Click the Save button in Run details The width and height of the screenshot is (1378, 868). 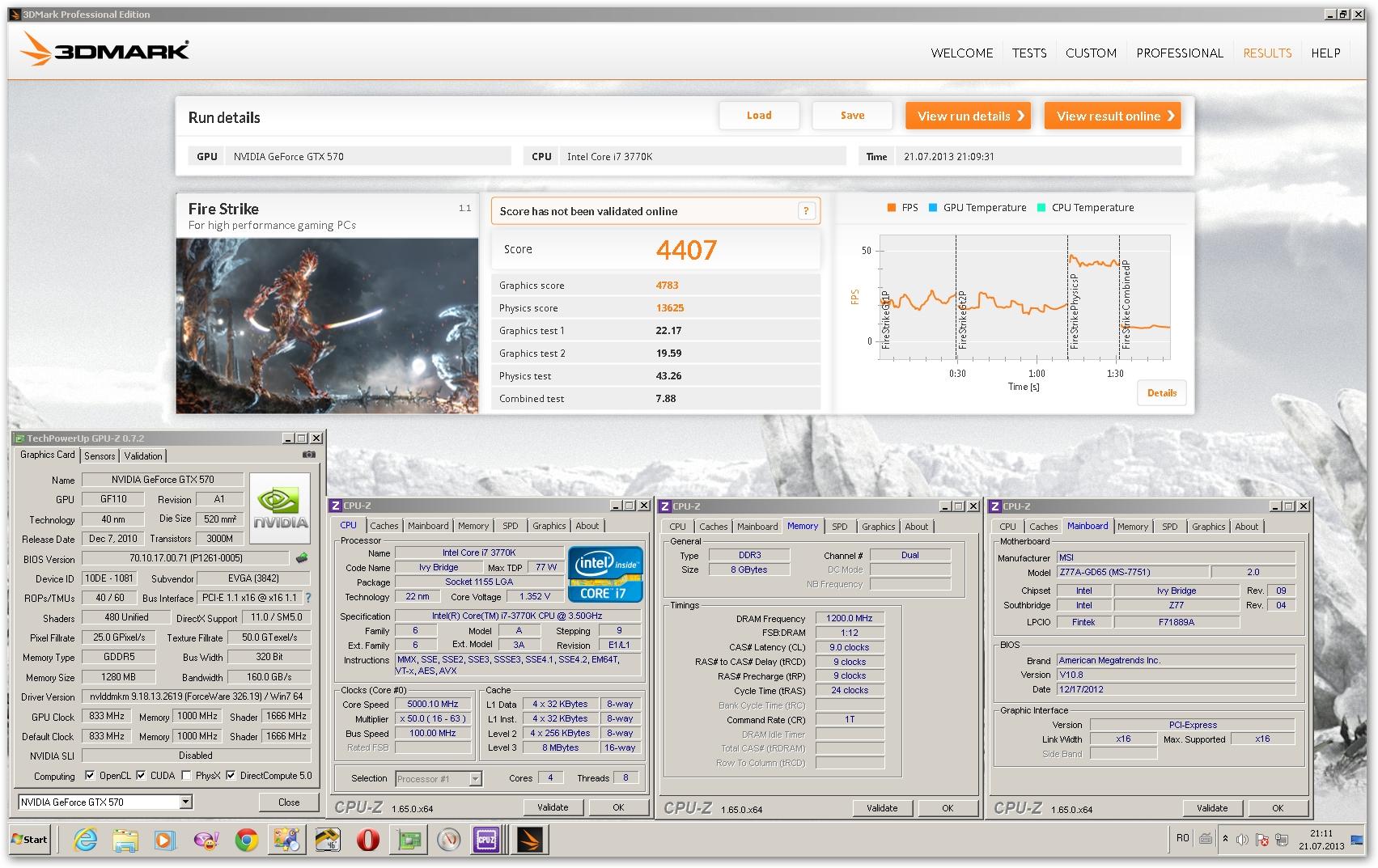(852, 116)
